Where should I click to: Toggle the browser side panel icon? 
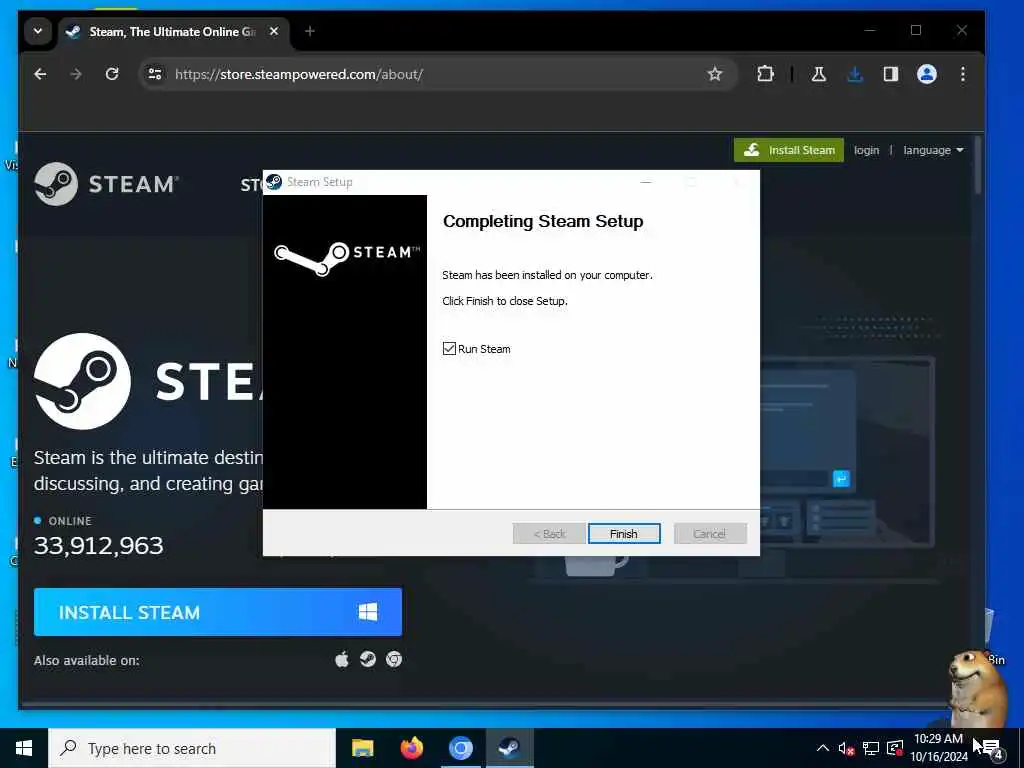(891, 74)
